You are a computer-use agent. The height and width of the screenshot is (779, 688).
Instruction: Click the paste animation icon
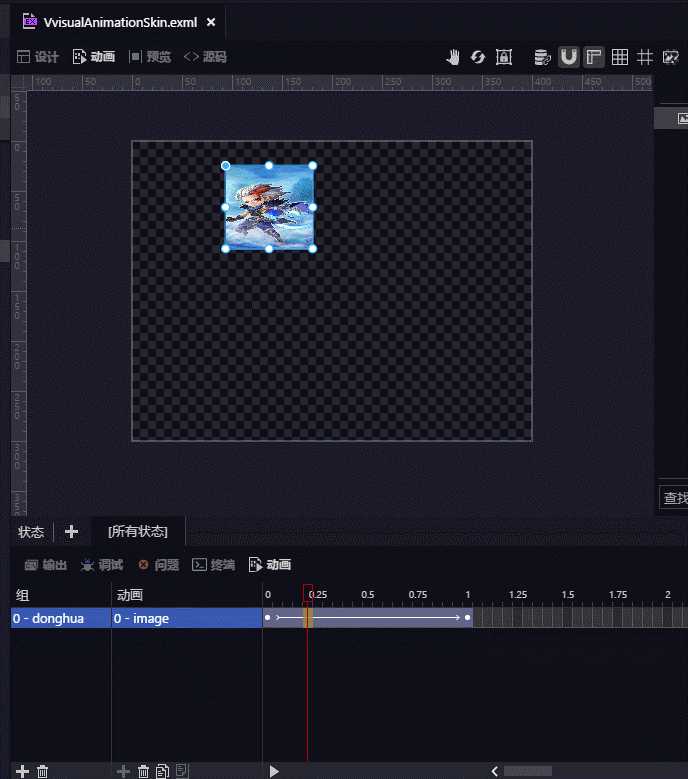(182, 771)
